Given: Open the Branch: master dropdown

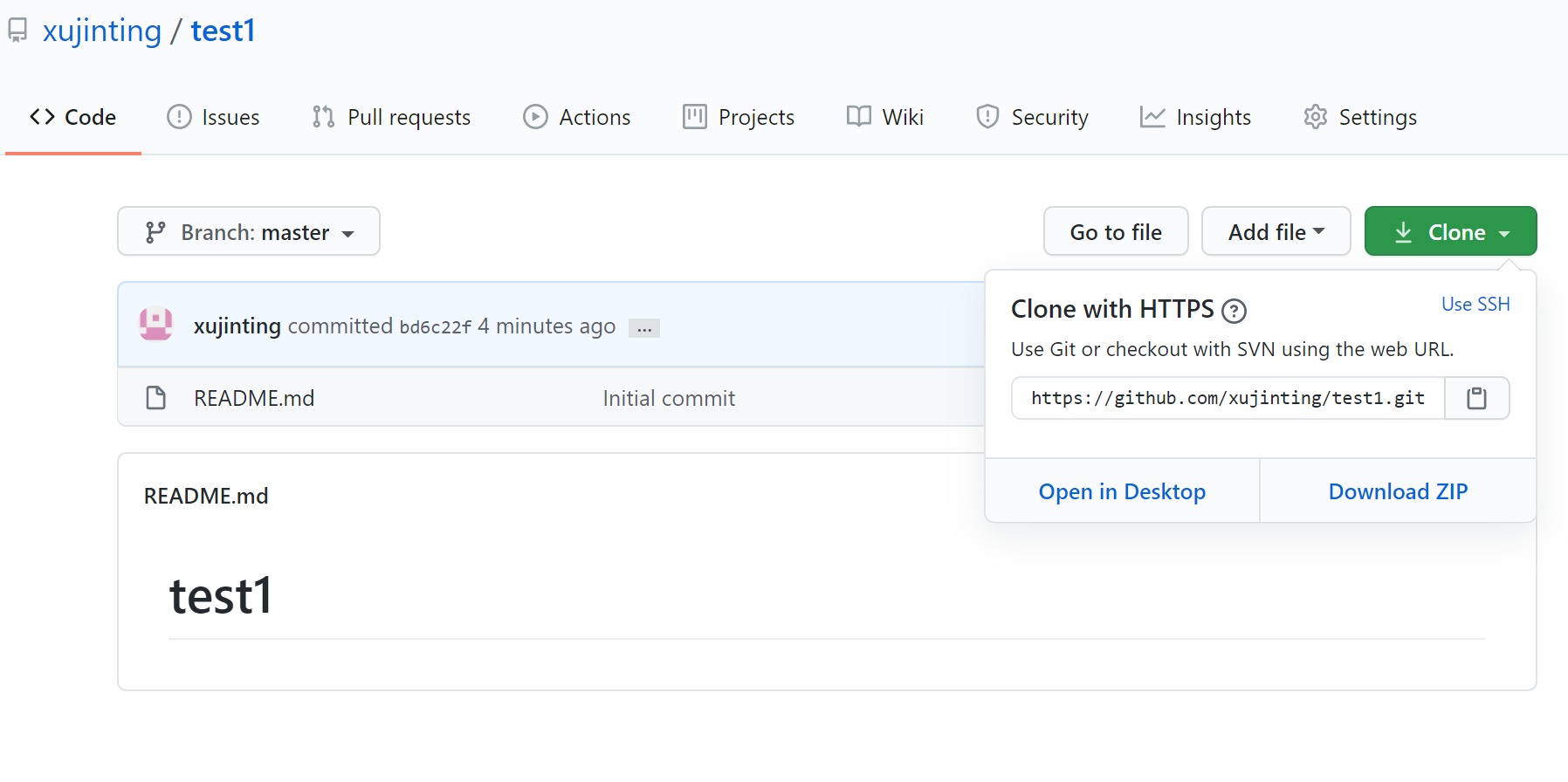Looking at the screenshot, I should [249, 231].
